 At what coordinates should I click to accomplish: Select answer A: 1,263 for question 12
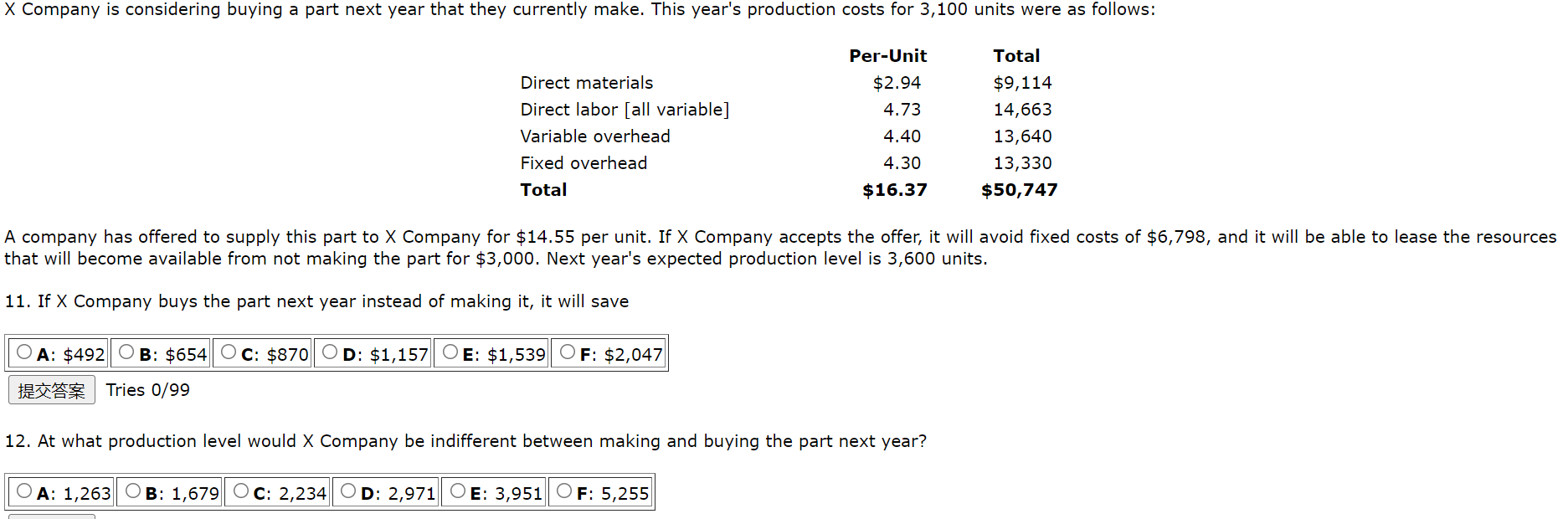25,491
